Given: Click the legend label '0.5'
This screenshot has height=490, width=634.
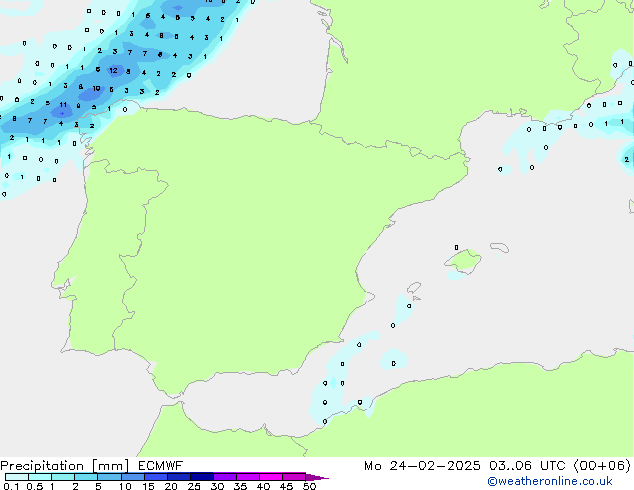Looking at the screenshot, I should (34, 486).
